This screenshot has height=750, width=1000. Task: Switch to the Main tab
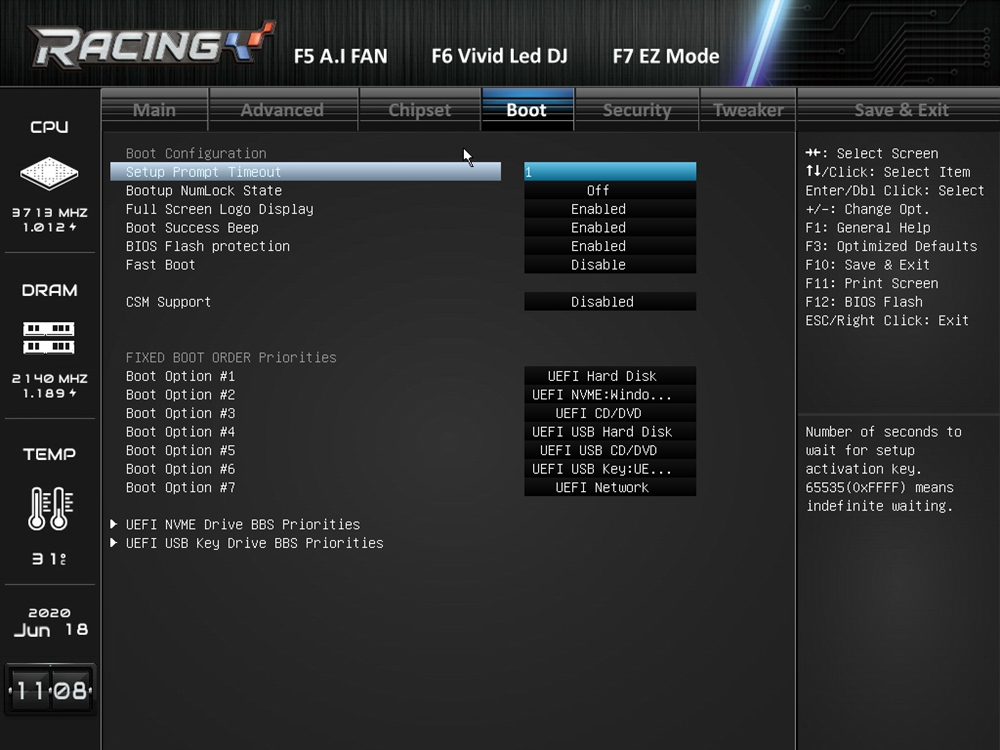click(154, 110)
